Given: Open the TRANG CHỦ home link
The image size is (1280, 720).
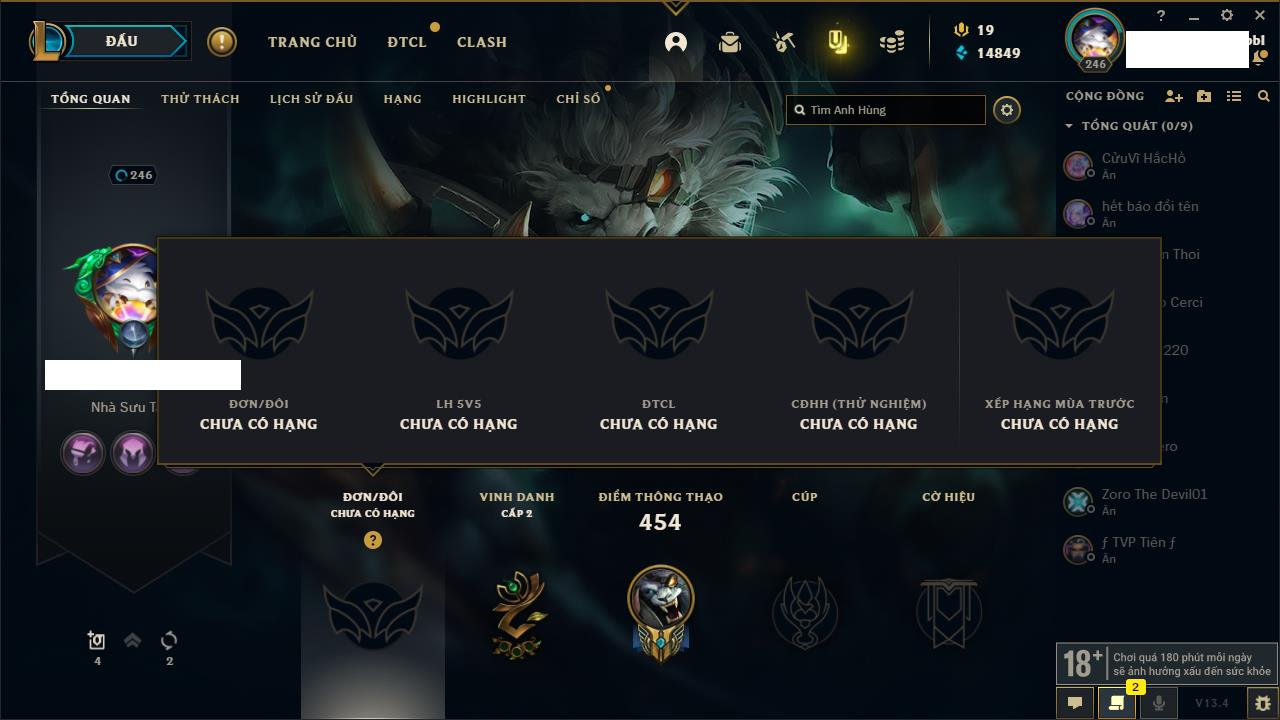Looking at the screenshot, I should (312, 42).
